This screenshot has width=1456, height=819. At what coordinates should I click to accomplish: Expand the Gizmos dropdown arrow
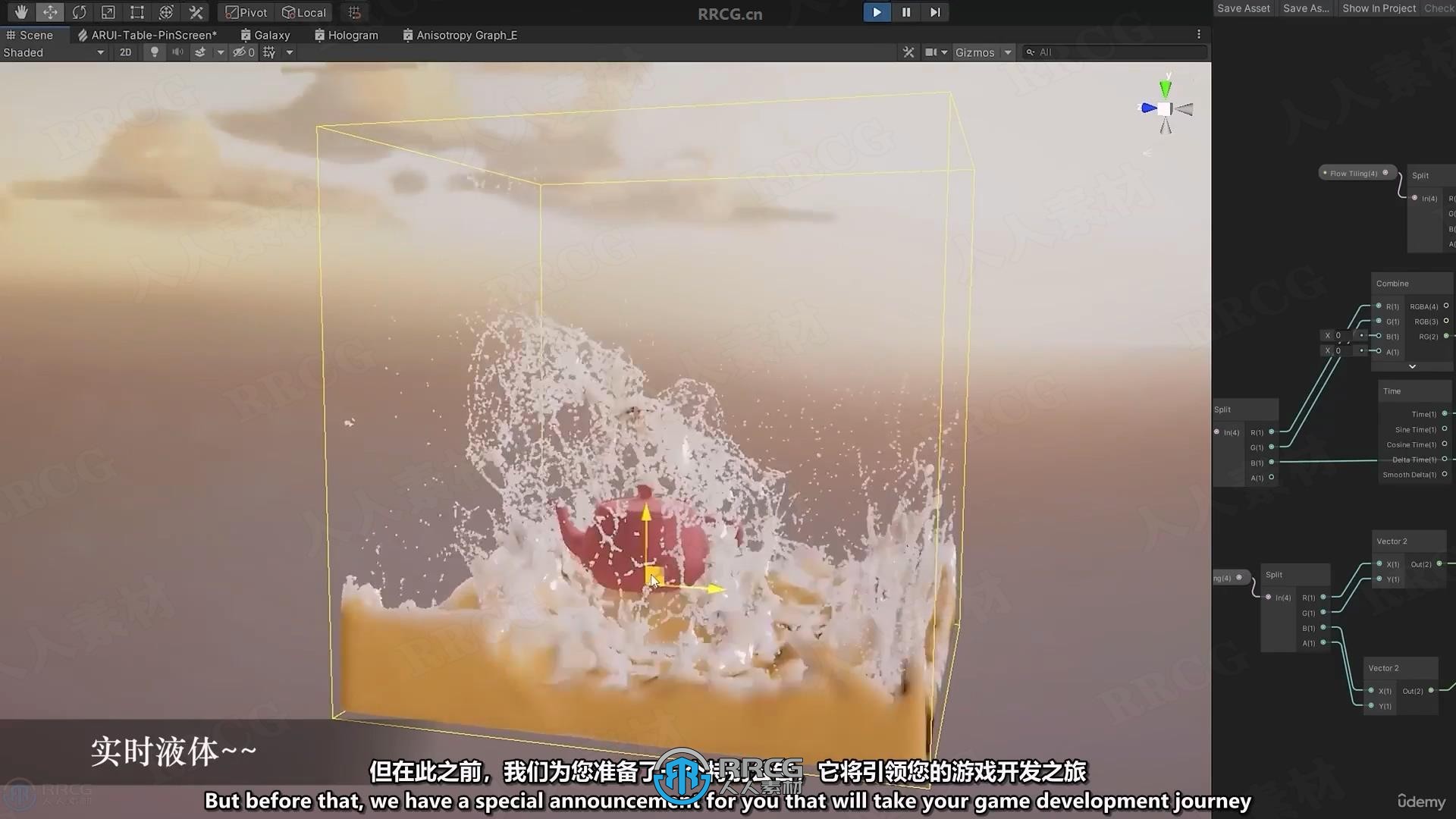[1008, 52]
